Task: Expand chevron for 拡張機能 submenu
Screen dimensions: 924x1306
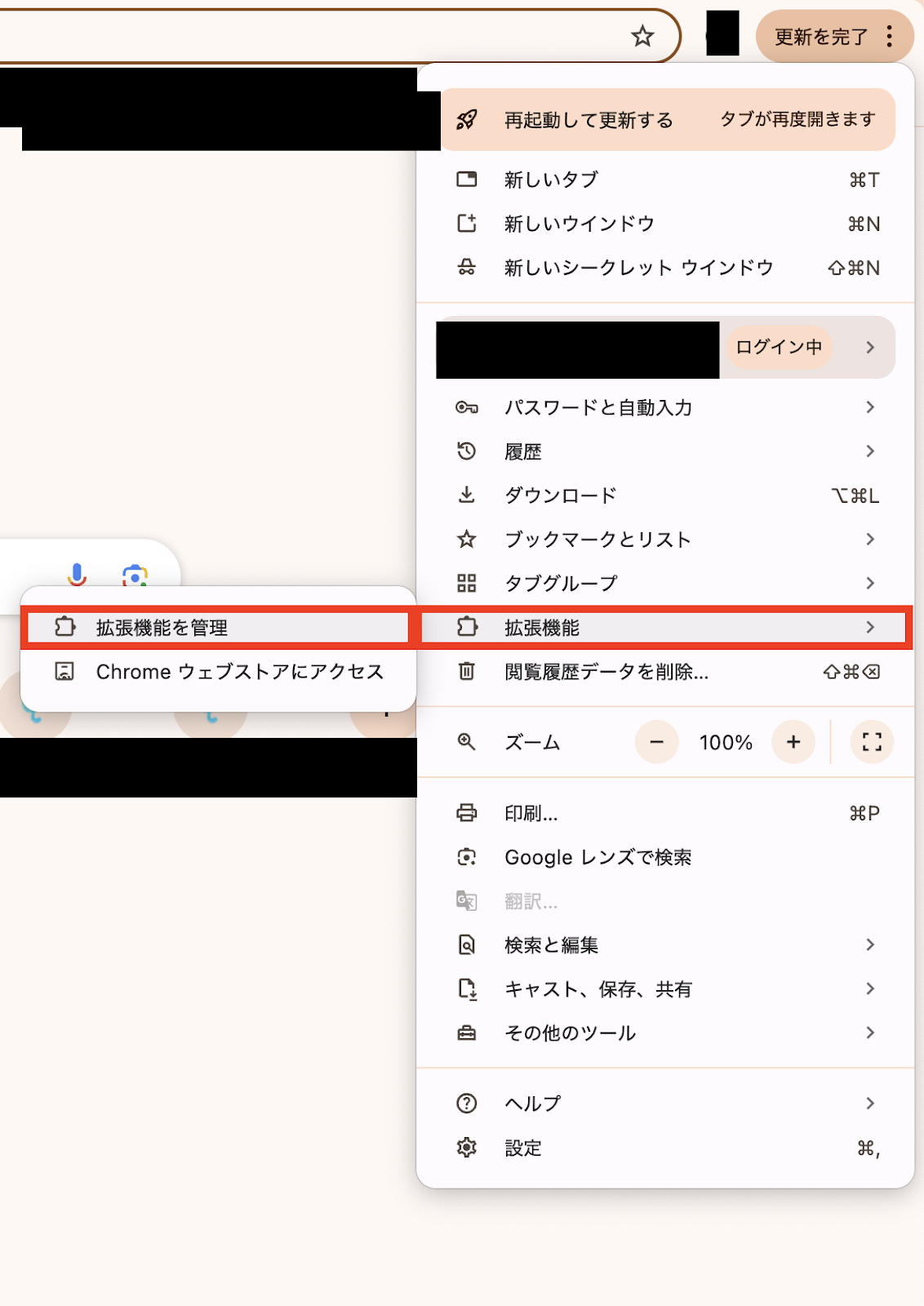Action: pos(870,627)
